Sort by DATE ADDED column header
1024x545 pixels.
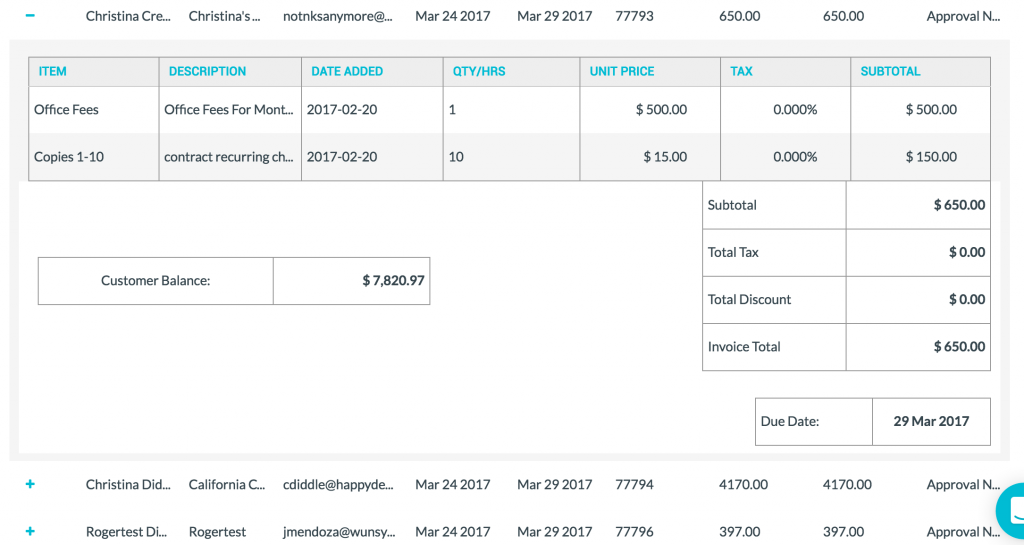coord(347,72)
